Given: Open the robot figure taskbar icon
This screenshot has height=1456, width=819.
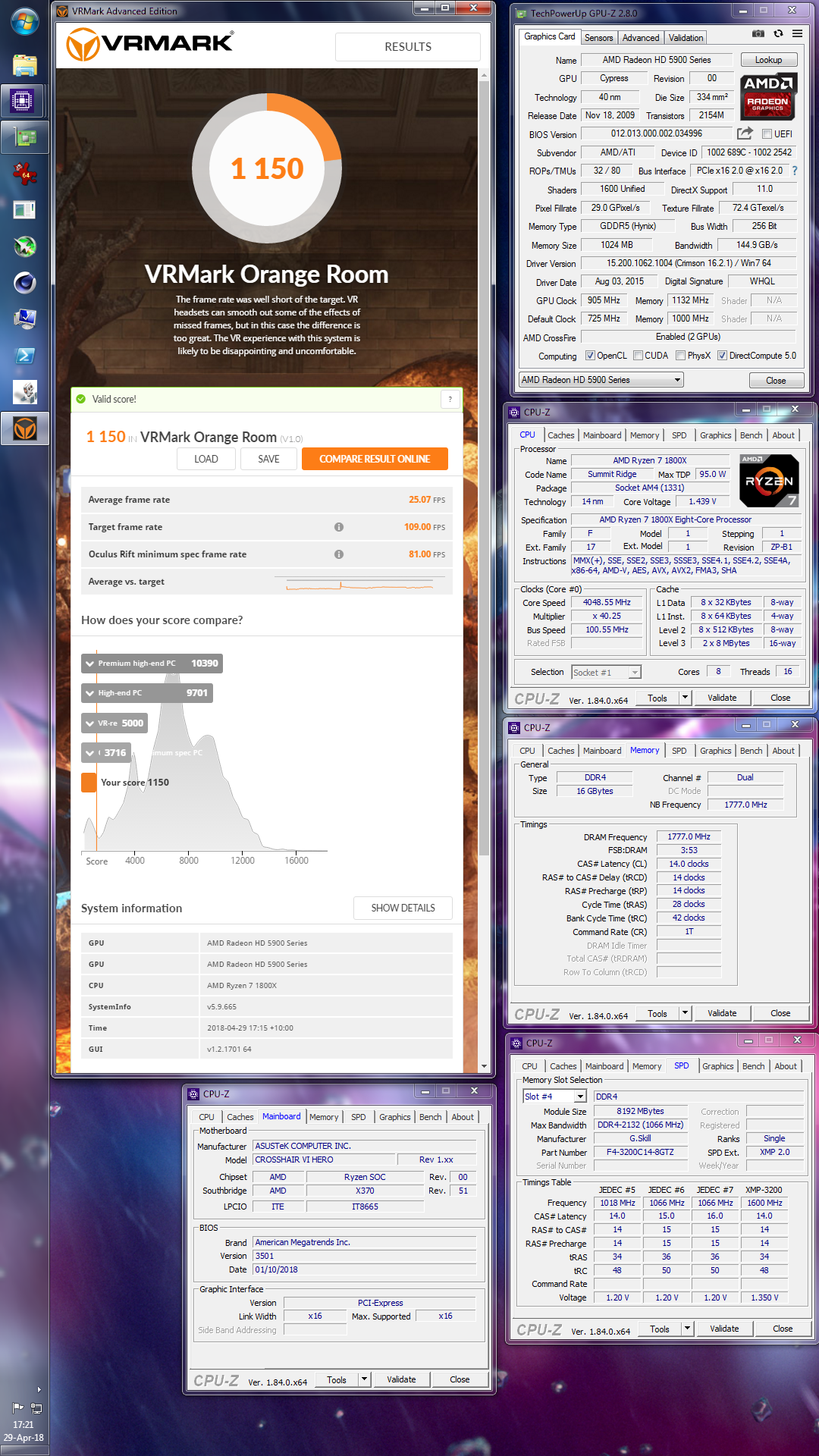Looking at the screenshot, I should point(25,392).
